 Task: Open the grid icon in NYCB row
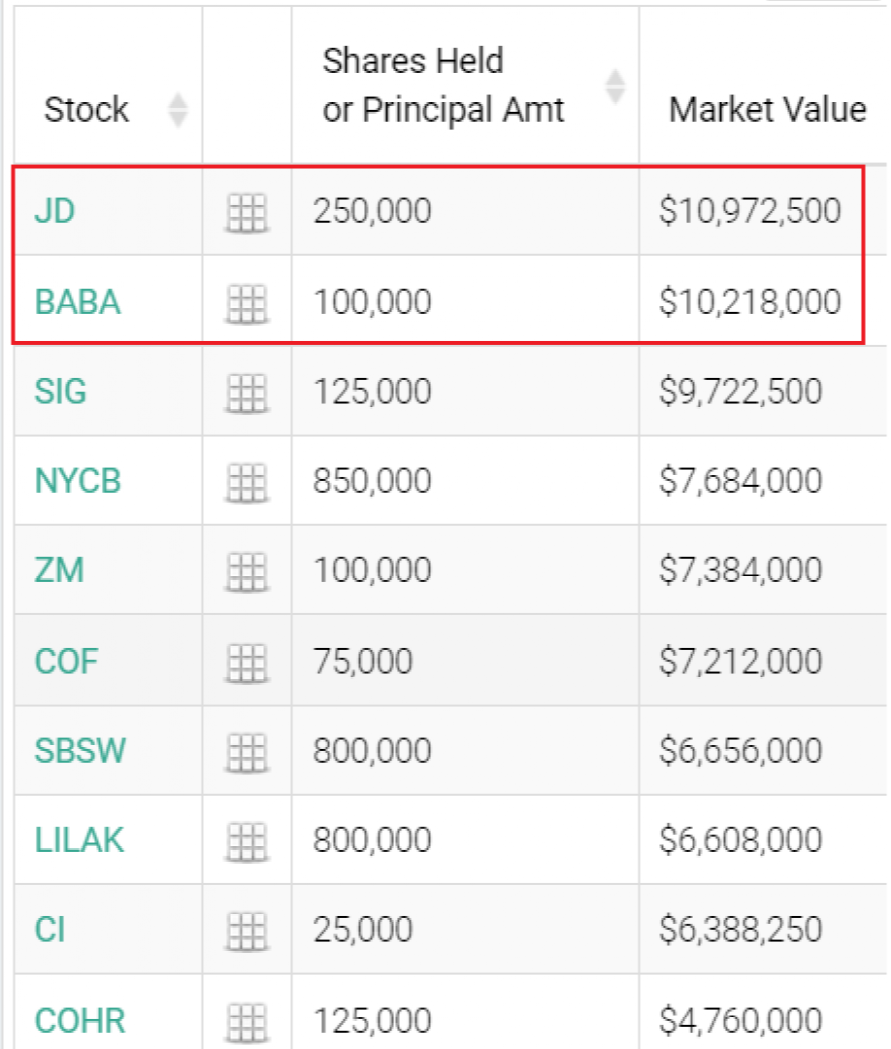pyautogui.click(x=247, y=482)
